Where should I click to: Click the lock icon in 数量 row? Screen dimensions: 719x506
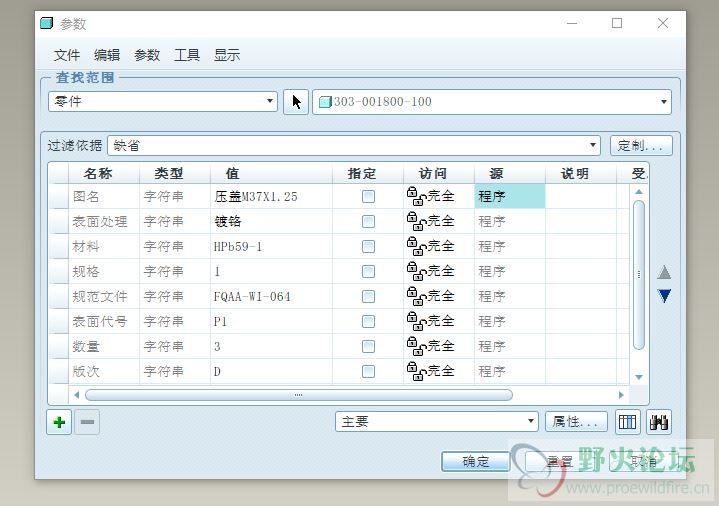coord(416,346)
